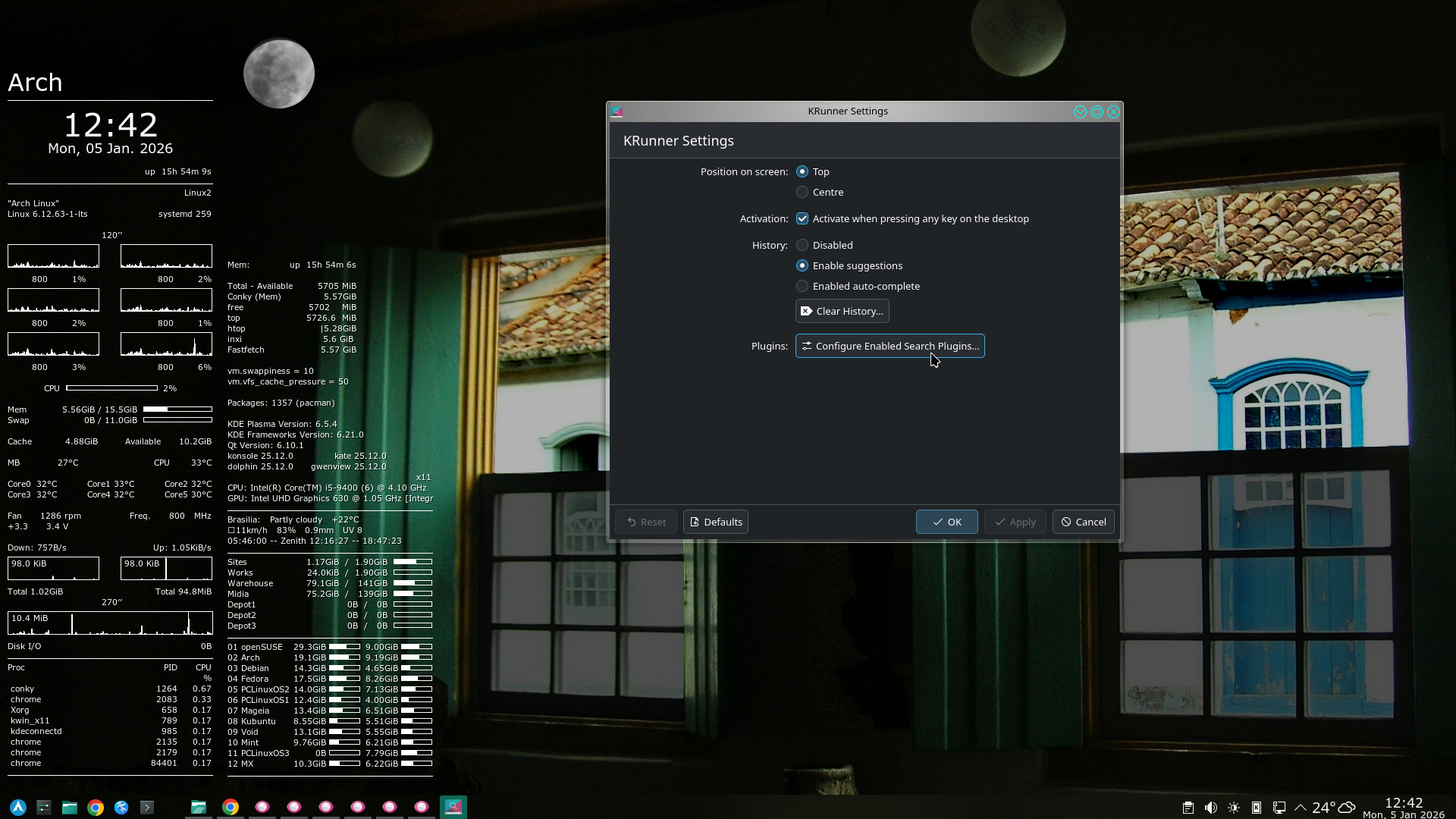Click the KDE Connect tray icon
1456x819 pixels.
tap(1257, 808)
